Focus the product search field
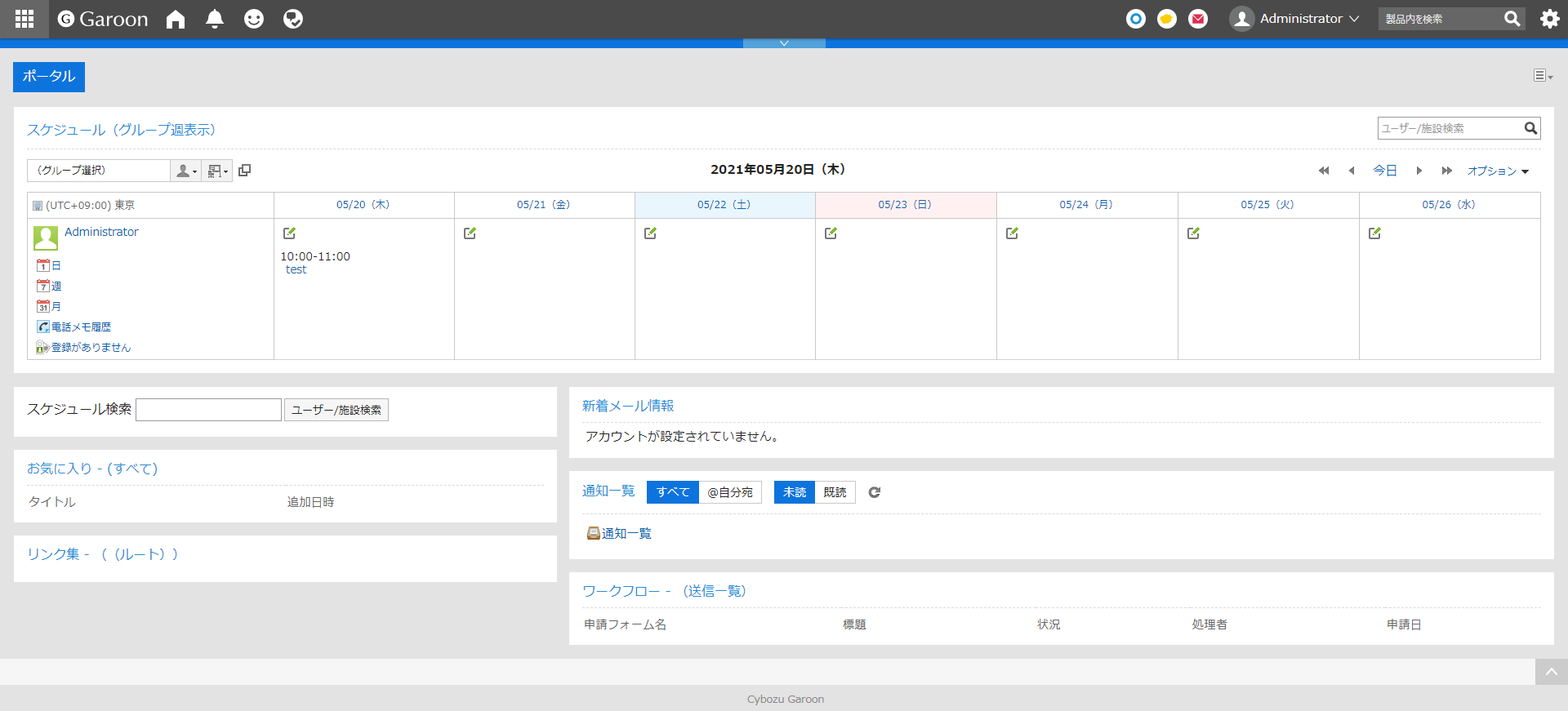The width and height of the screenshot is (1568, 711). [x=1441, y=19]
